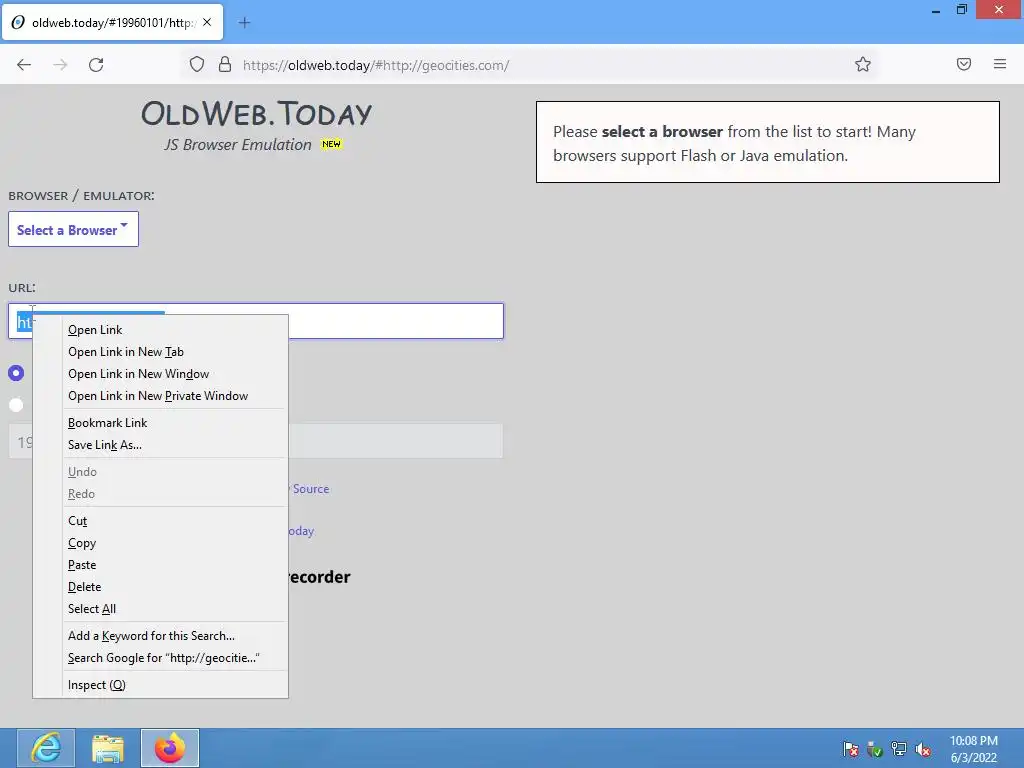Expand the Select a Browser dropdown
Screen dimensions: 1024x768
73,229
